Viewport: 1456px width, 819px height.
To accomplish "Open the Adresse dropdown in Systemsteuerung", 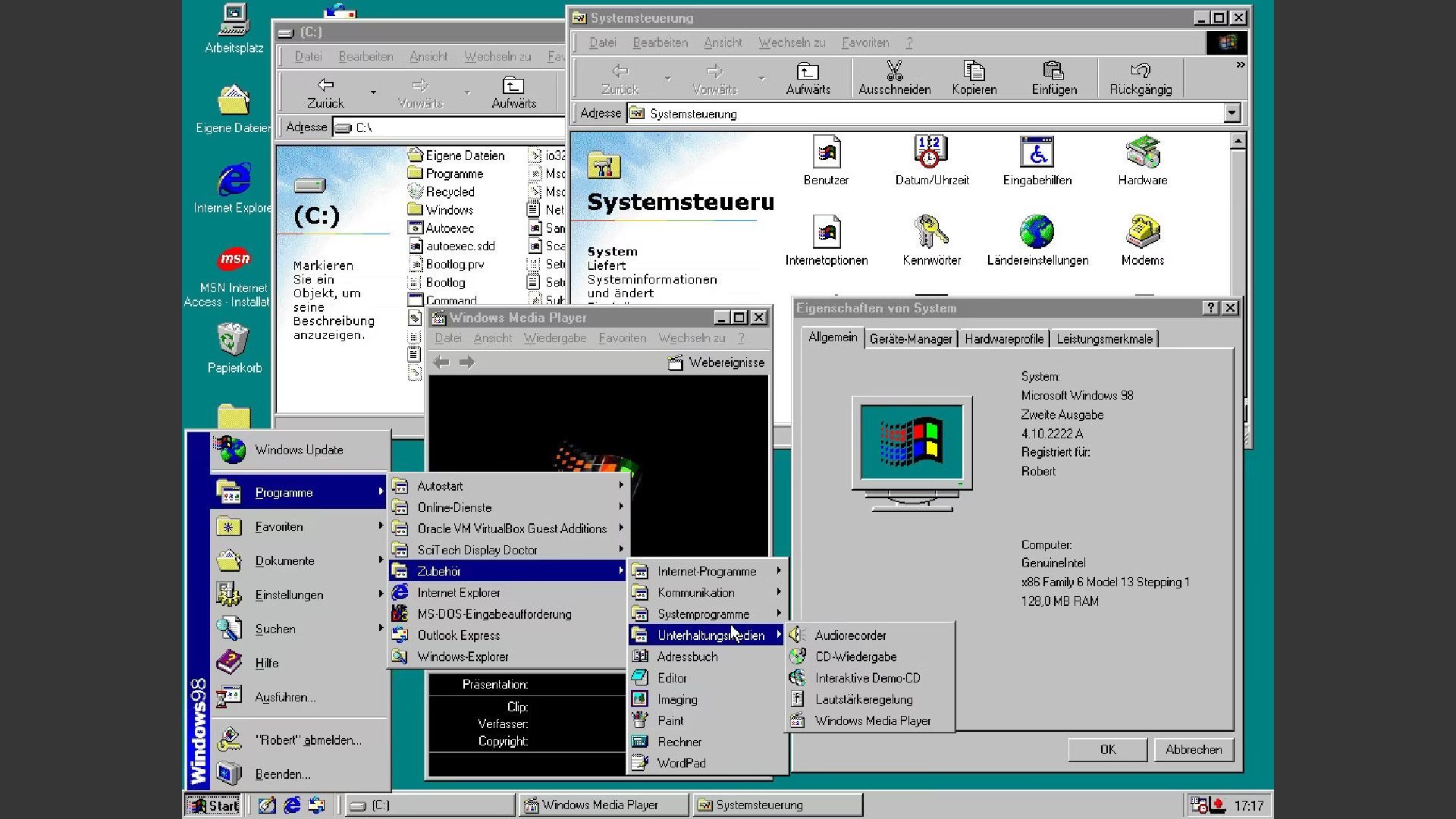I will (1233, 113).
